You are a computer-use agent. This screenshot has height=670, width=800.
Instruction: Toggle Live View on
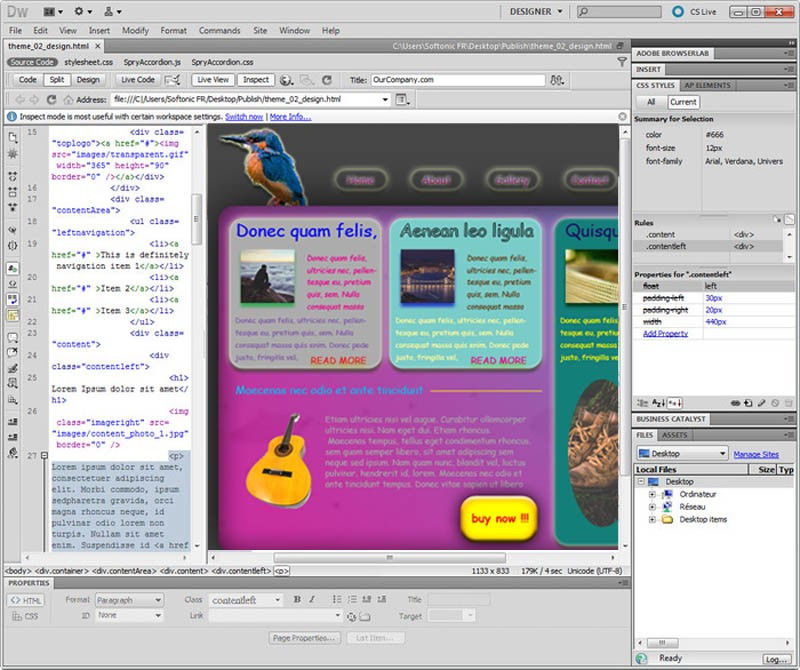click(x=213, y=80)
